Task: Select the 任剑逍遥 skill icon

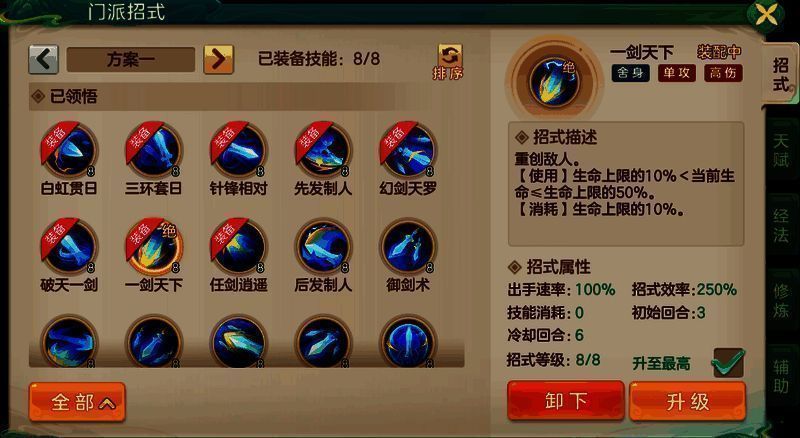Action: click(x=239, y=248)
